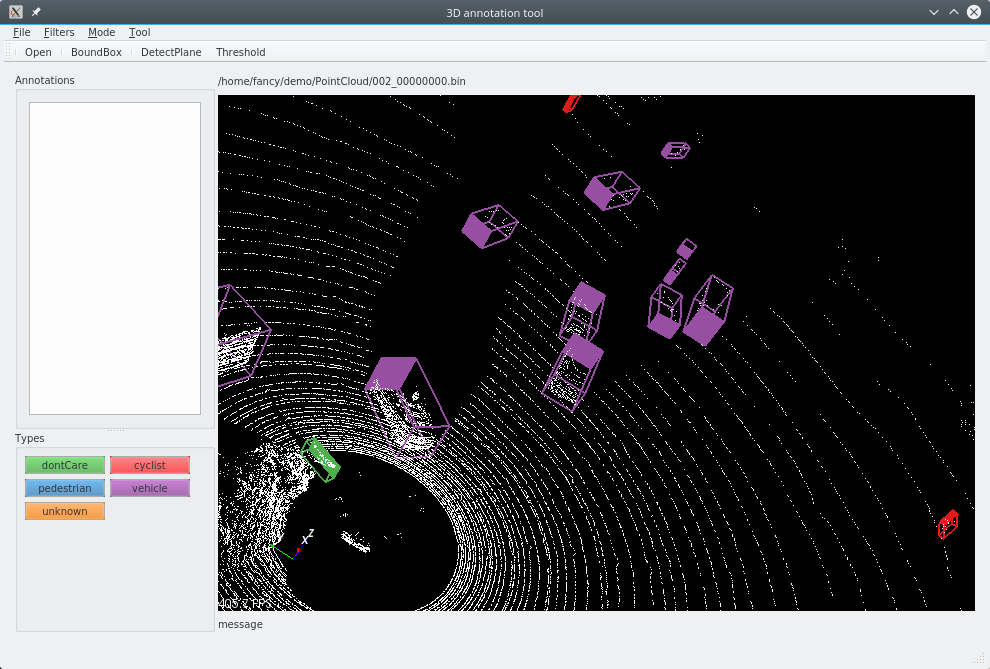Image resolution: width=990 pixels, height=669 pixels.
Task: Click the XYZ axis gizmo in viewport
Action: [x=292, y=546]
